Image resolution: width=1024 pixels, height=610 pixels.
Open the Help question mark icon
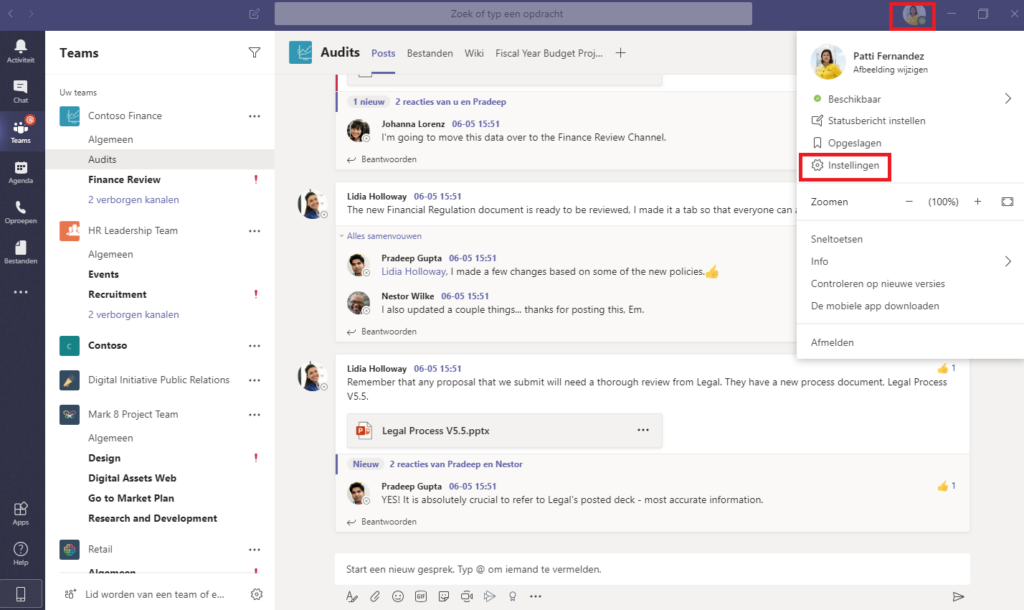coord(20,553)
